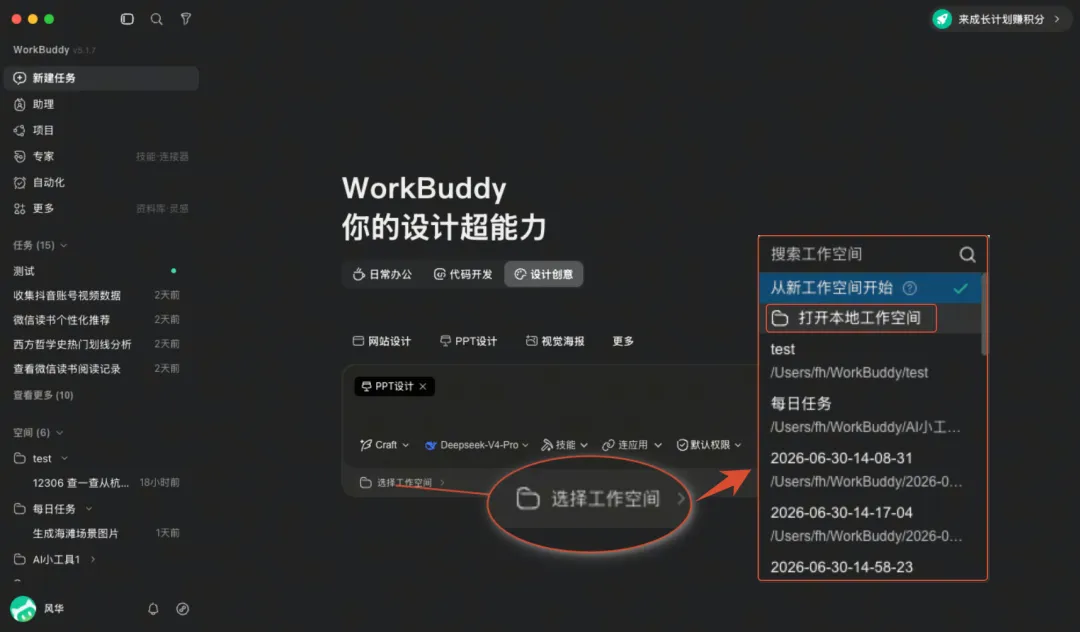
Task: Choose the PPT设计 template above input
Action: pyautogui.click(x=468, y=341)
